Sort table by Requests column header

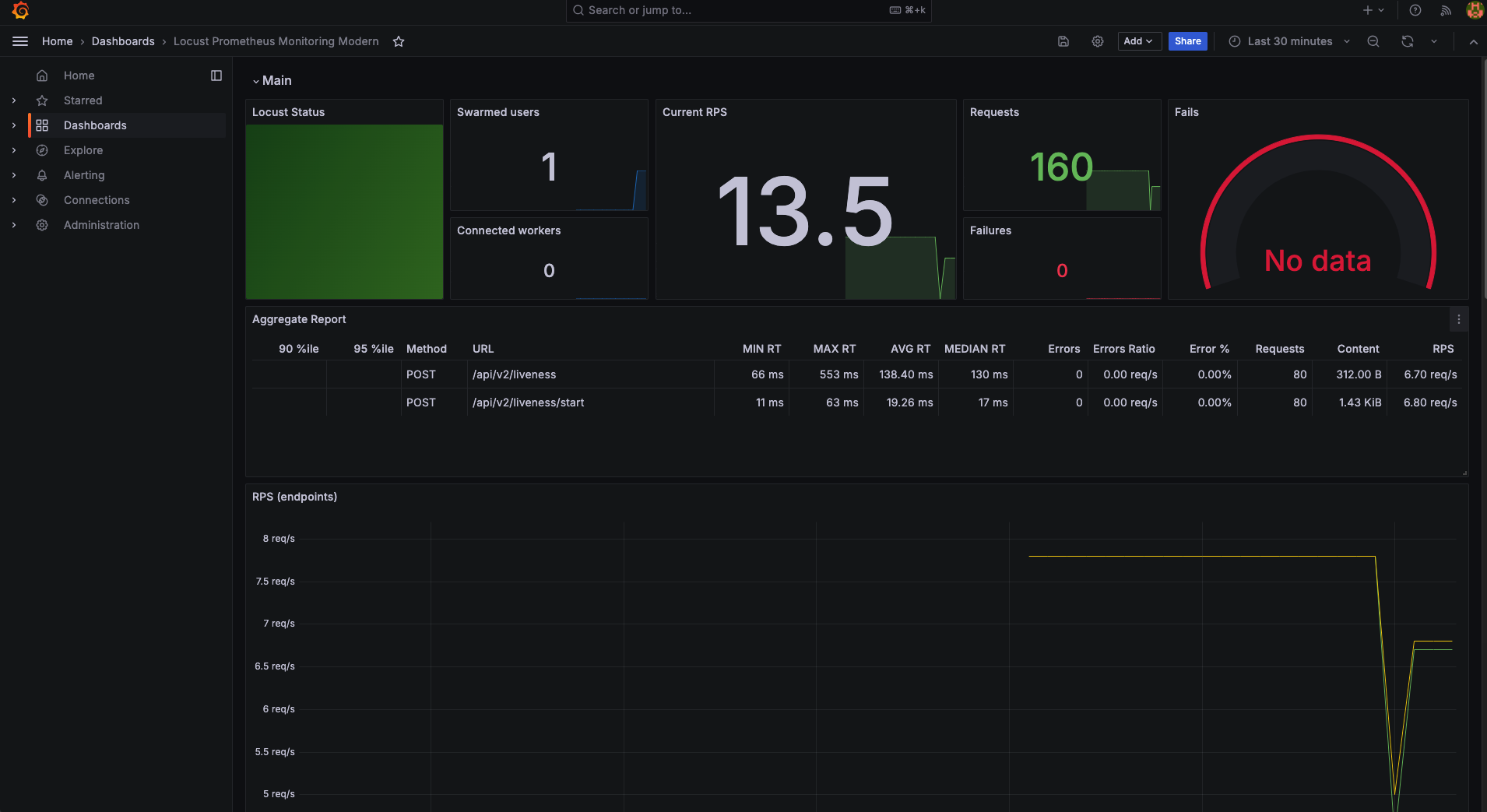[x=1280, y=349]
